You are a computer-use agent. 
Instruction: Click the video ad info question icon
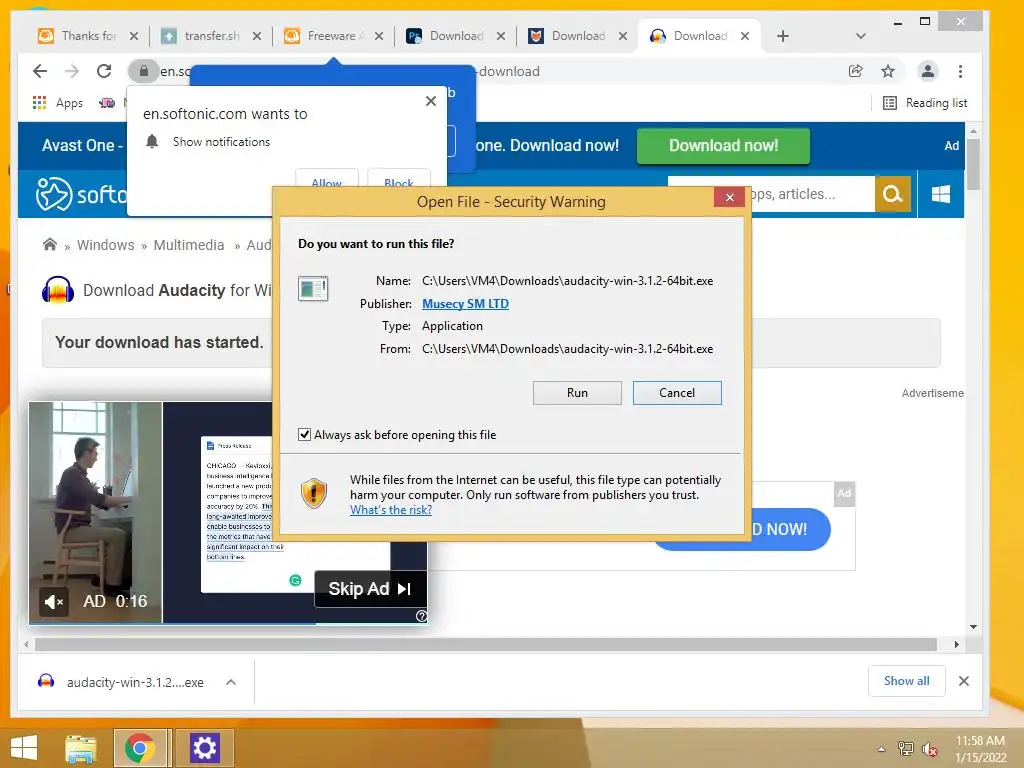coord(421,616)
